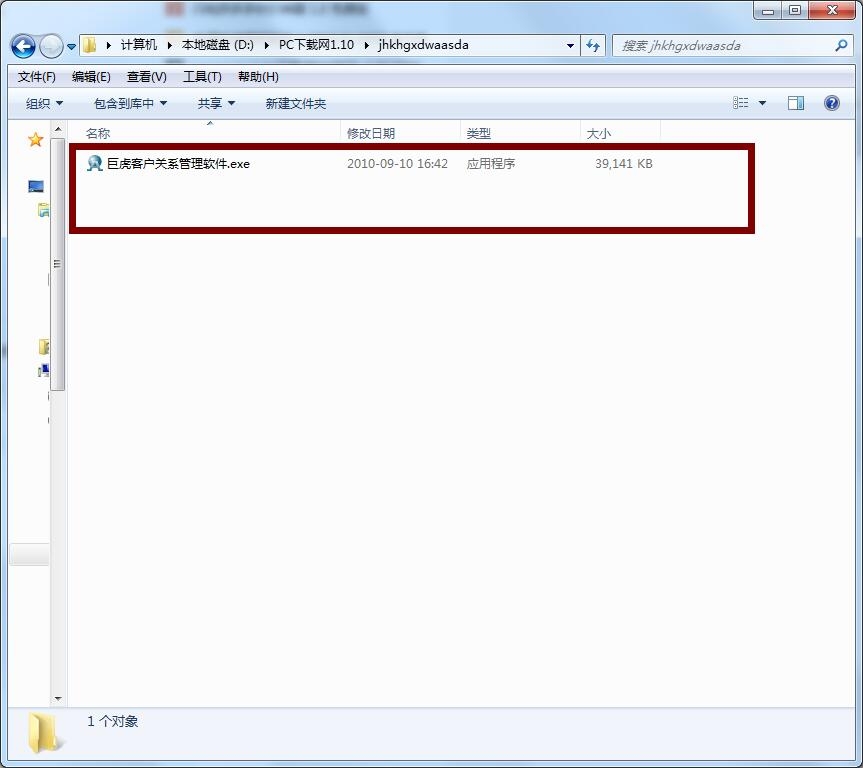Click jhkhgxdwaasda in the address path

click(x=423, y=45)
